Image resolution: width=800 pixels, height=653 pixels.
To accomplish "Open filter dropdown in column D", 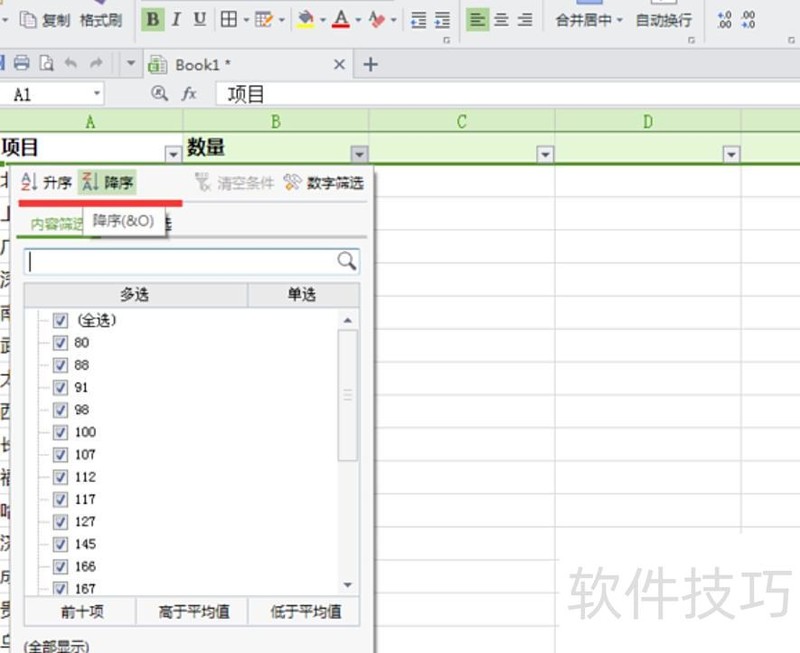I will 731,154.
